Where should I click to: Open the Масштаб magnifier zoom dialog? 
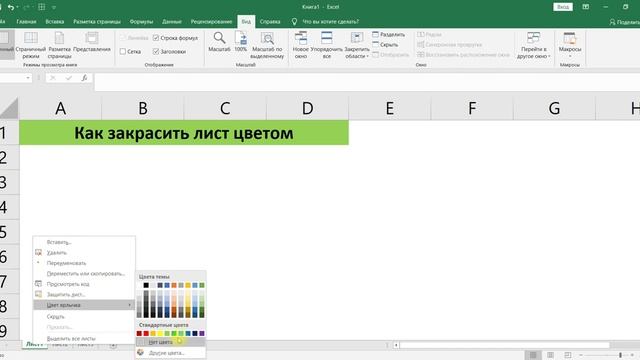(x=219, y=41)
